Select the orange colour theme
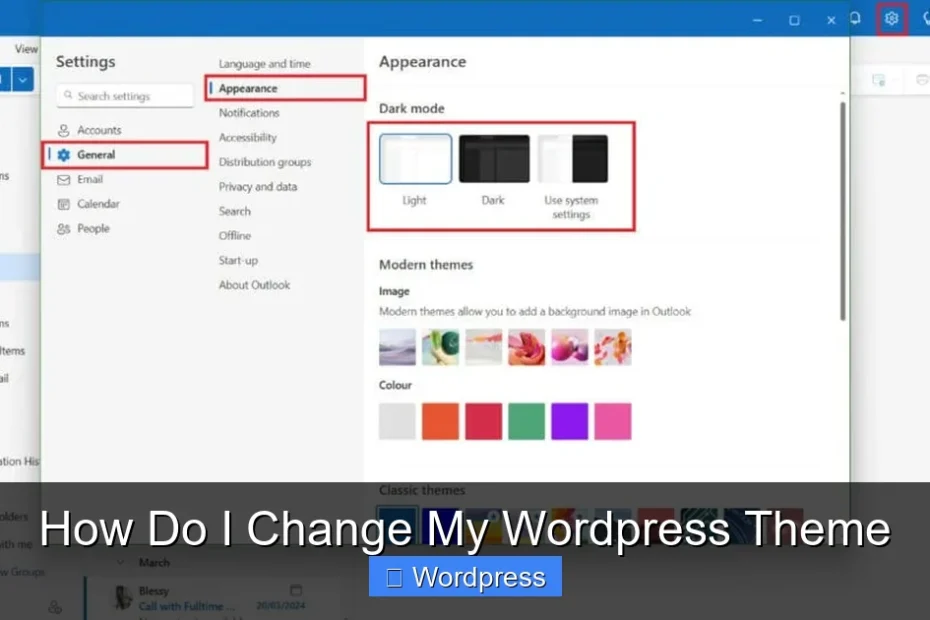This screenshot has height=620, width=930. click(x=440, y=421)
